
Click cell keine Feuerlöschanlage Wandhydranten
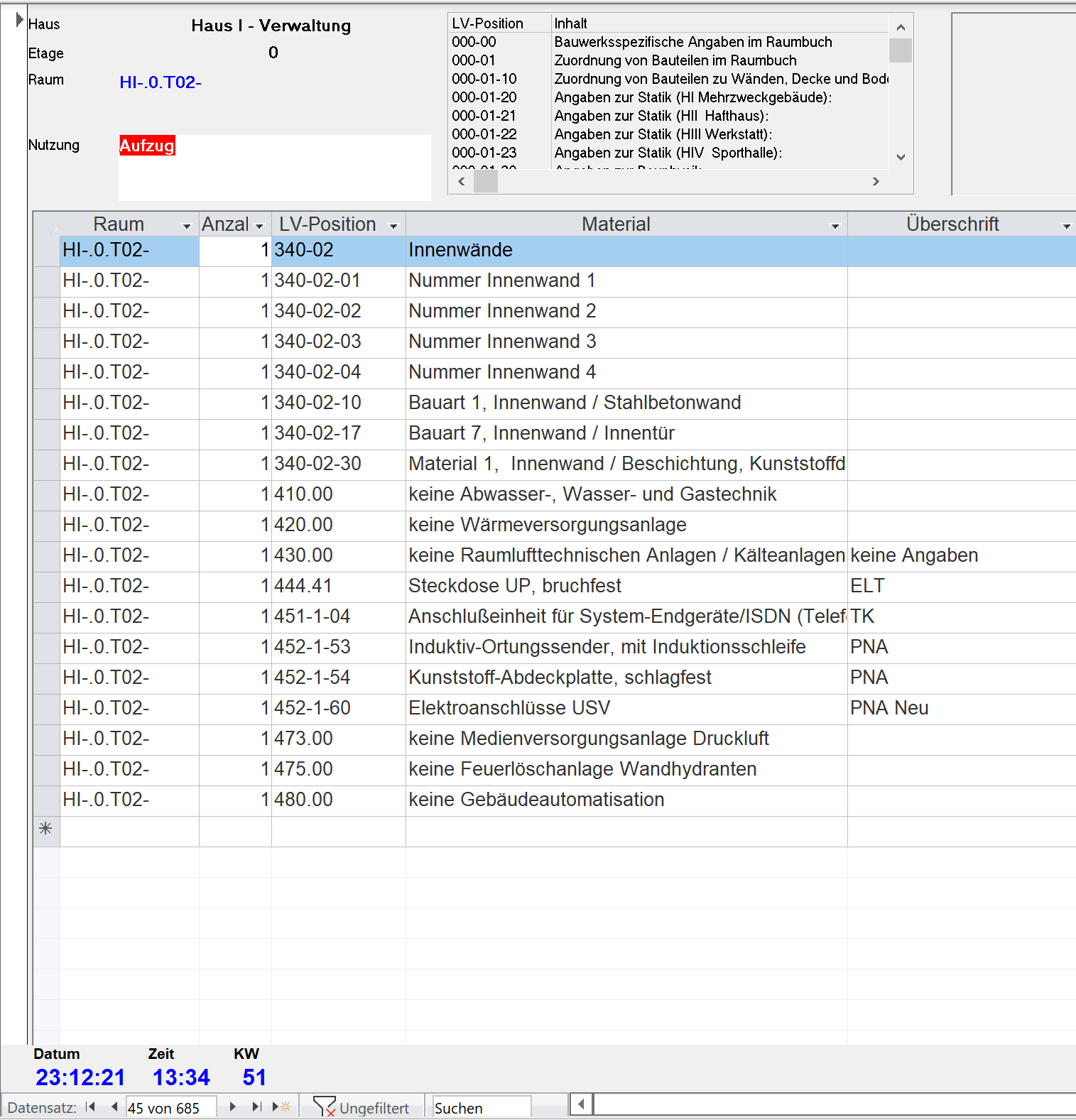click(x=626, y=769)
